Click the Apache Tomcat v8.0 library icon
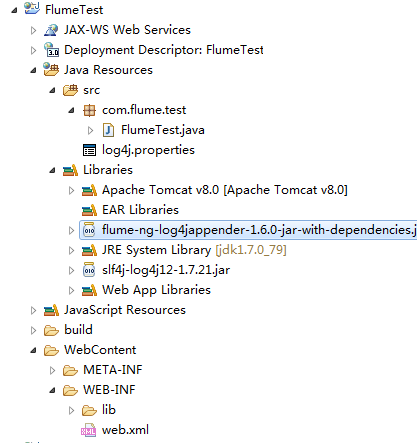 pyautogui.click(x=89, y=190)
